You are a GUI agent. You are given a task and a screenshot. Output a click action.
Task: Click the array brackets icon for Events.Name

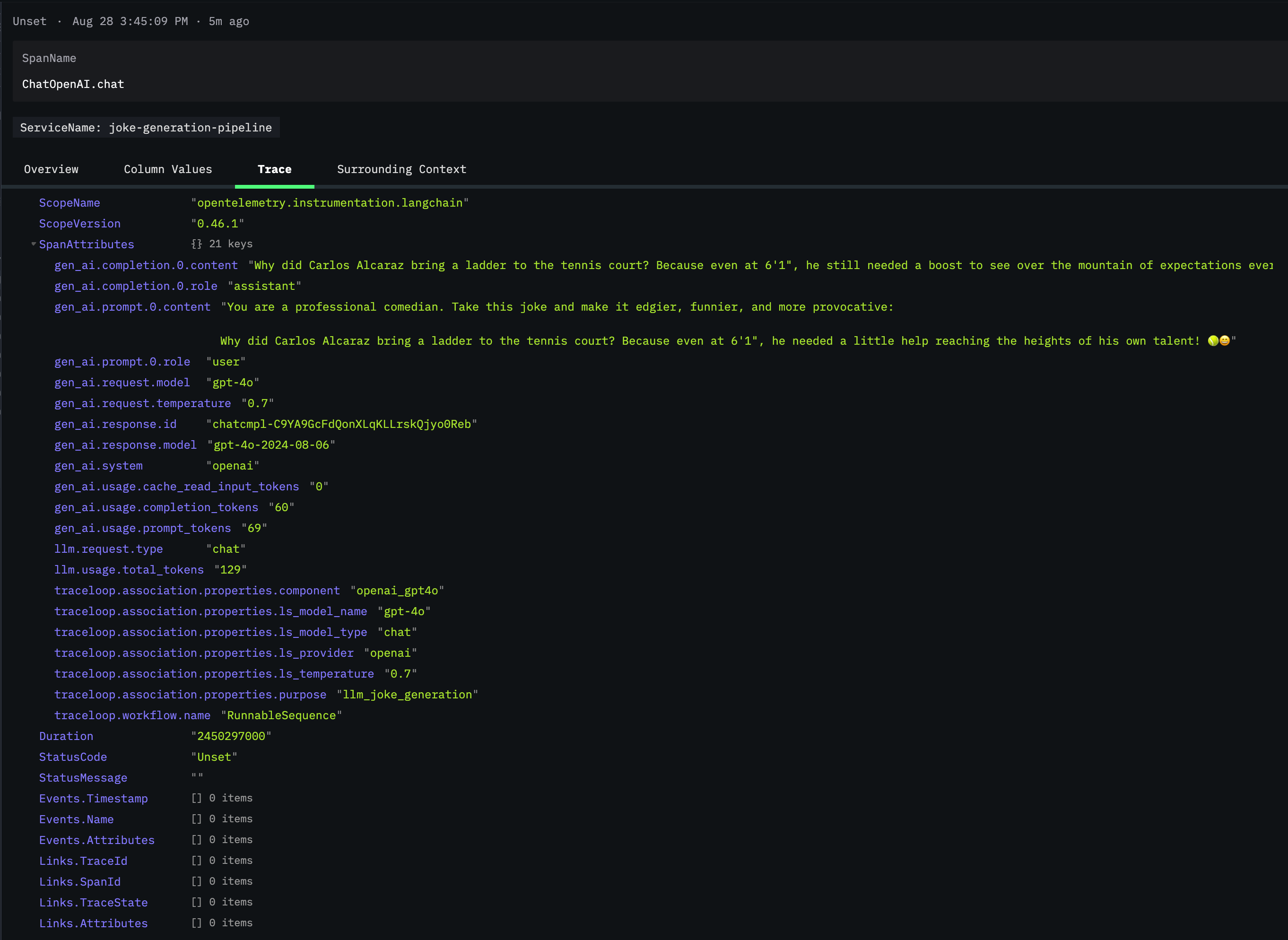[x=196, y=819]
